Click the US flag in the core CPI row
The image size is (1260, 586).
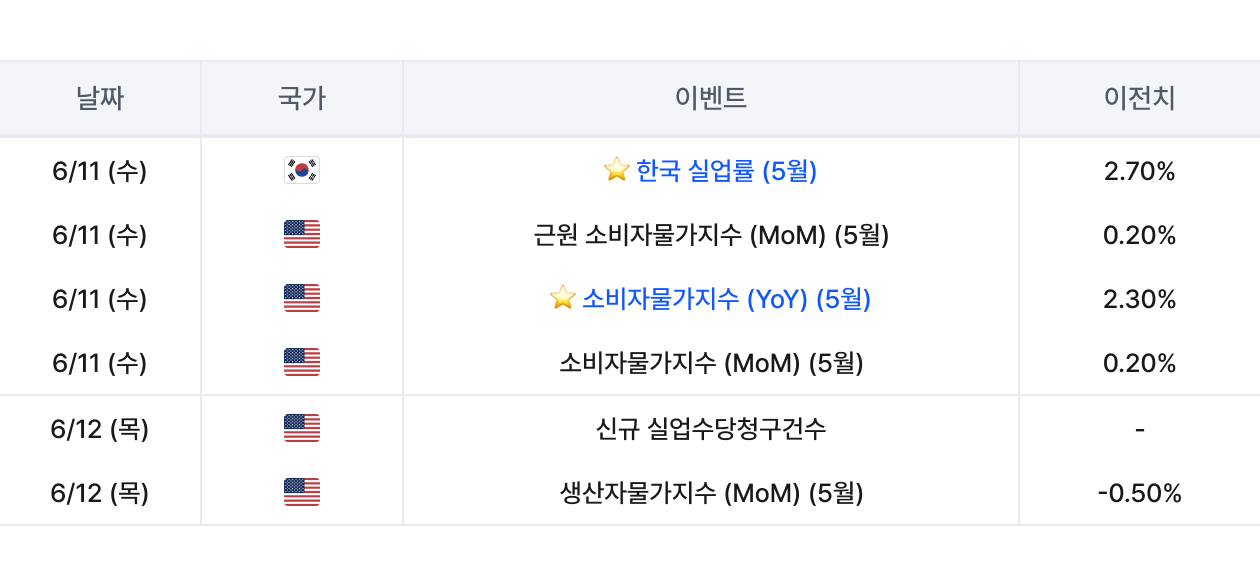(302, 235)
